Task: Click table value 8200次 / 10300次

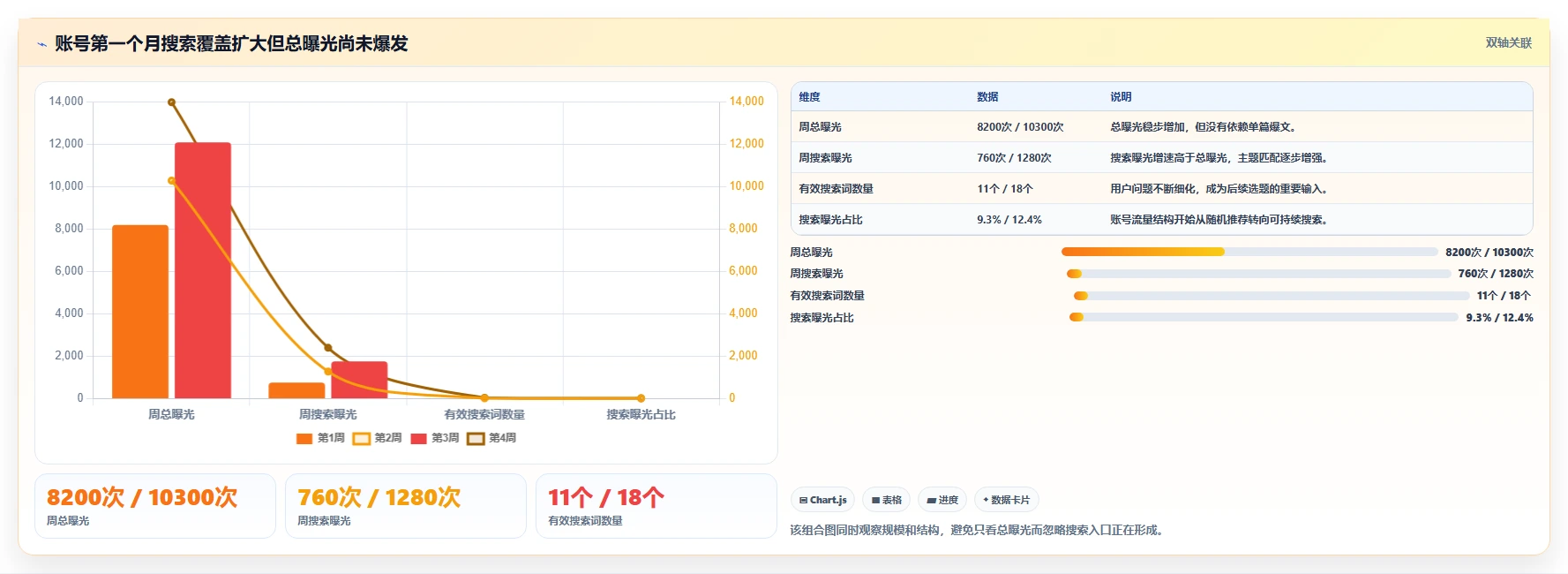Action: 1020,127
